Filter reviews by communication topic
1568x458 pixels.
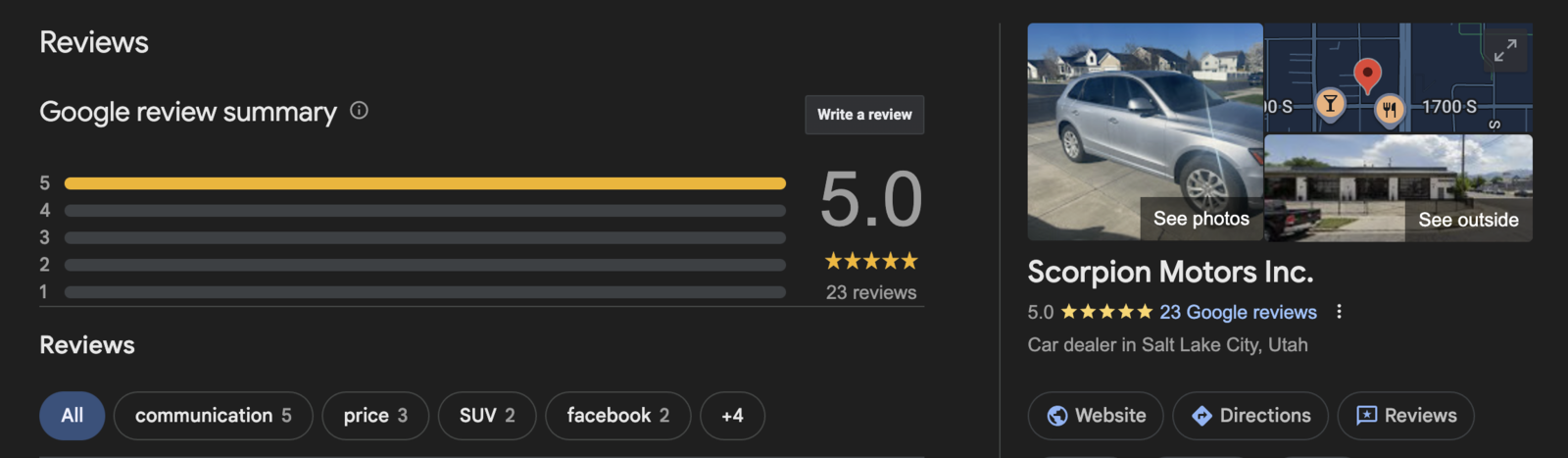[x=213, y=416]
